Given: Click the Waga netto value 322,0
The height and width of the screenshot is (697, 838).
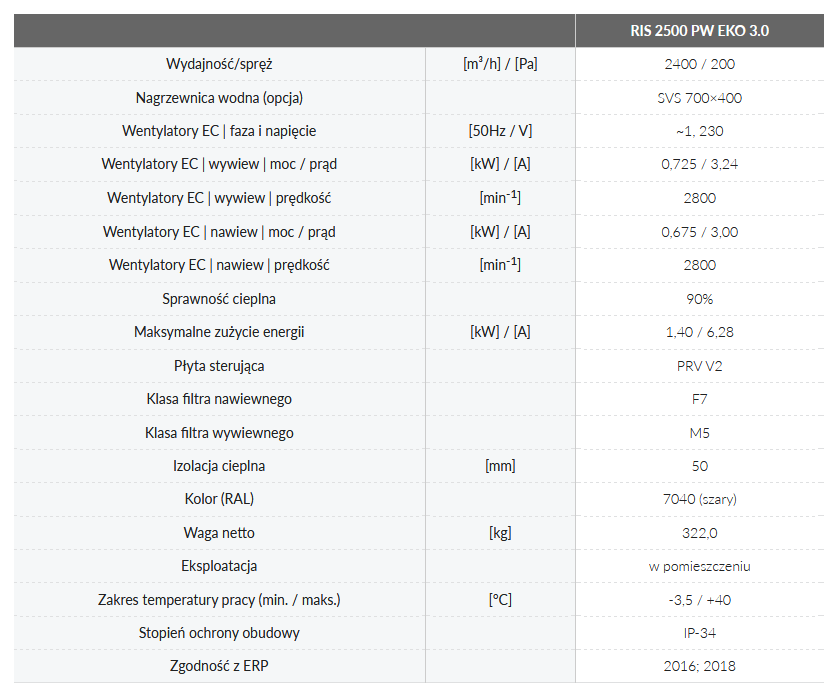Looking at the screenshot, I should click(x=699, y=533).
